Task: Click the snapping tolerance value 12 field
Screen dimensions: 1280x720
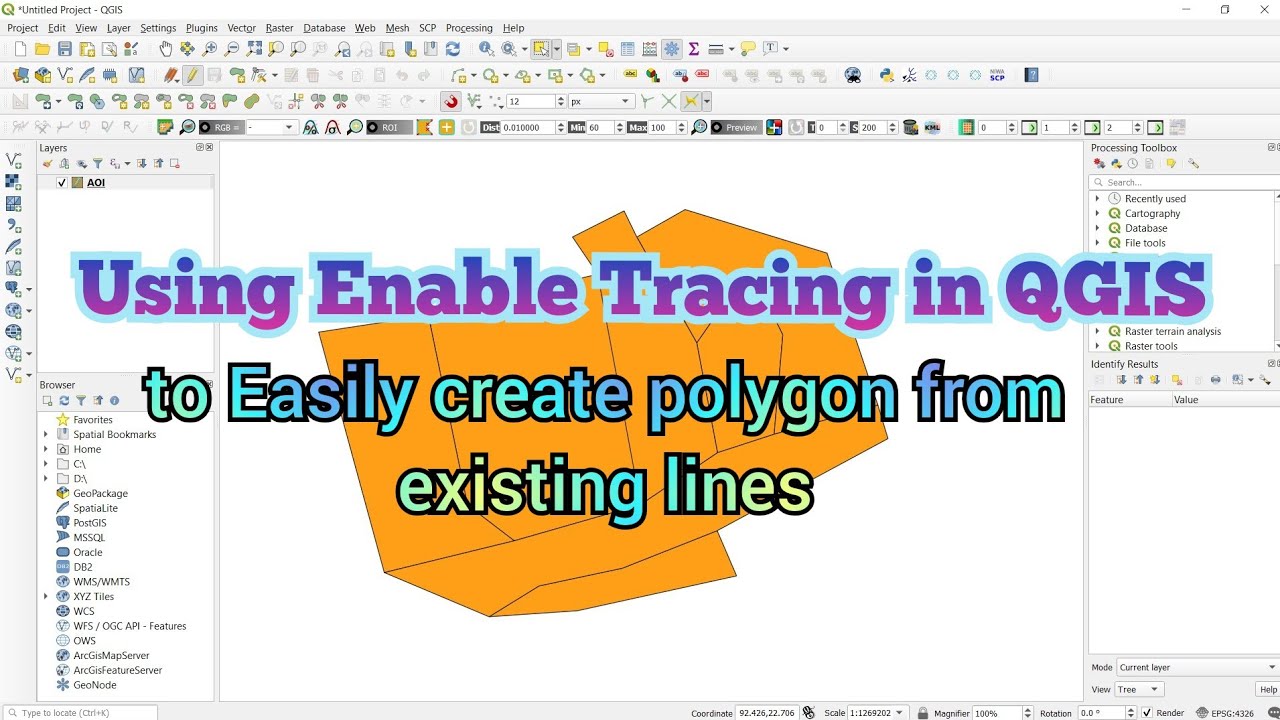Action: coord(531,101)
